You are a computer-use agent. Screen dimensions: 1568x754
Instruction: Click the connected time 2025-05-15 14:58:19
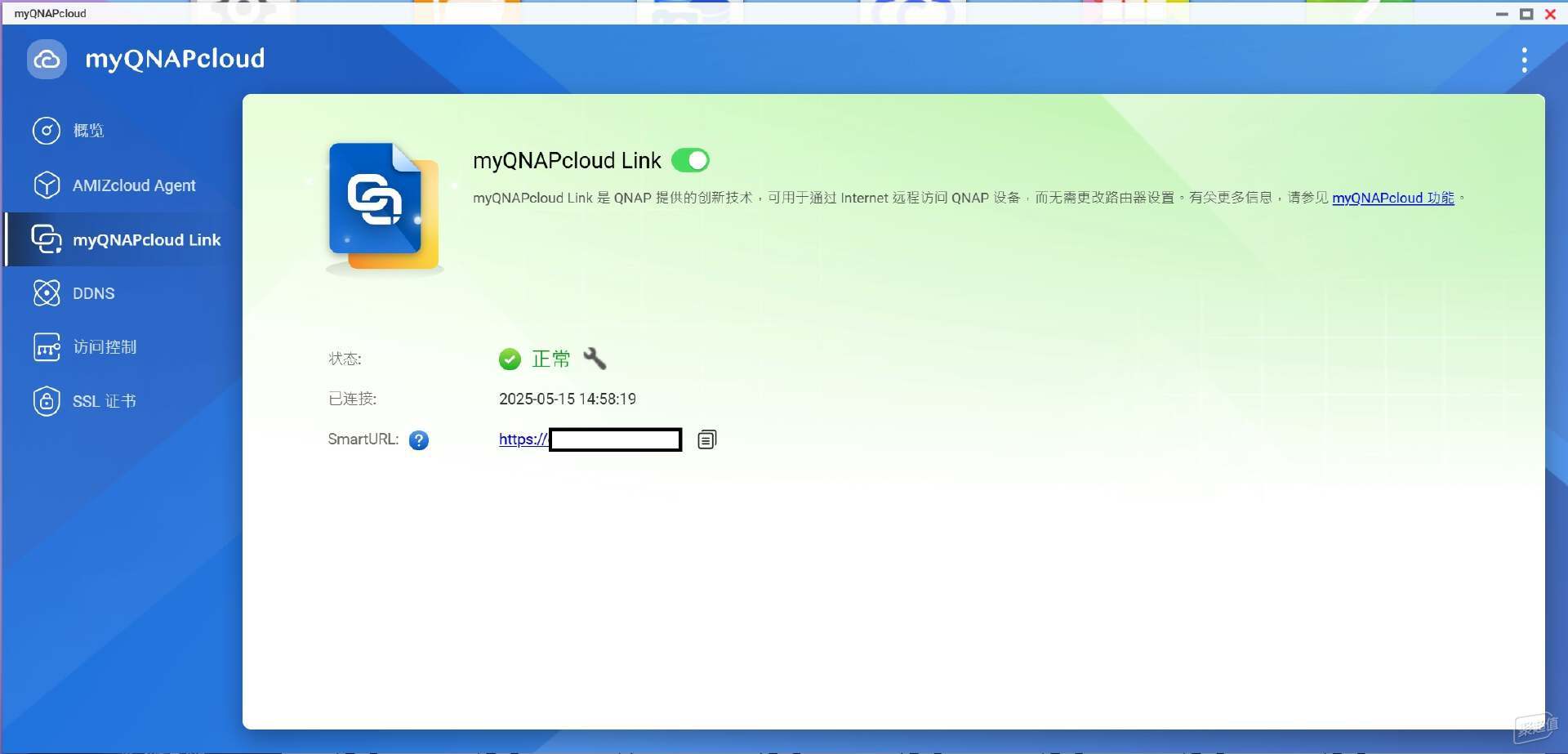point(568,399)
